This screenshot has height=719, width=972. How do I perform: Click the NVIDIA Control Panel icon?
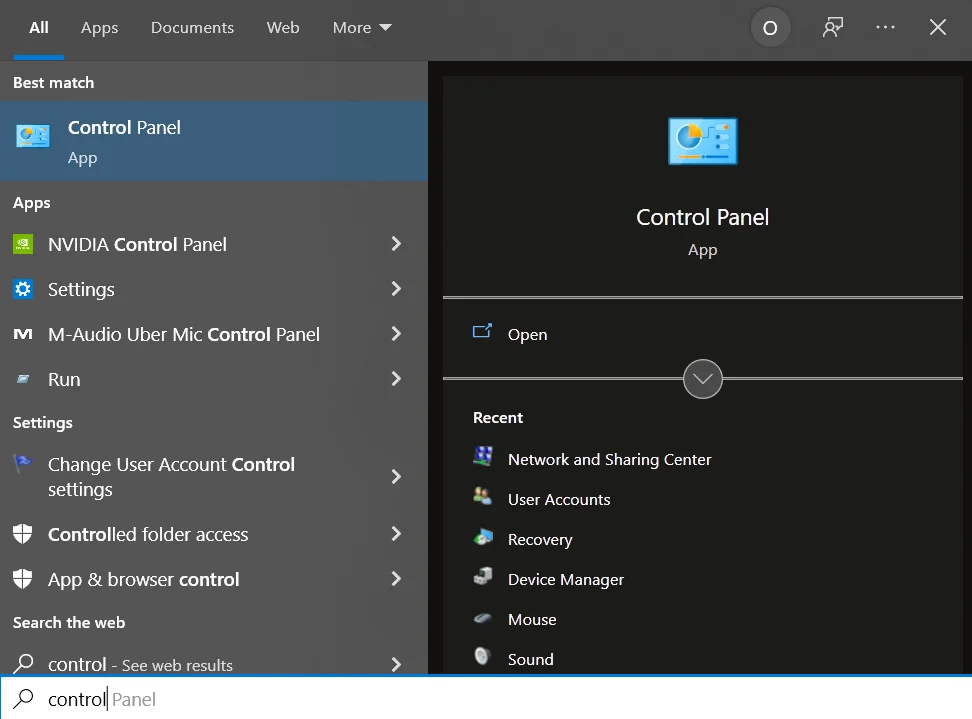[x=23, y=244]
